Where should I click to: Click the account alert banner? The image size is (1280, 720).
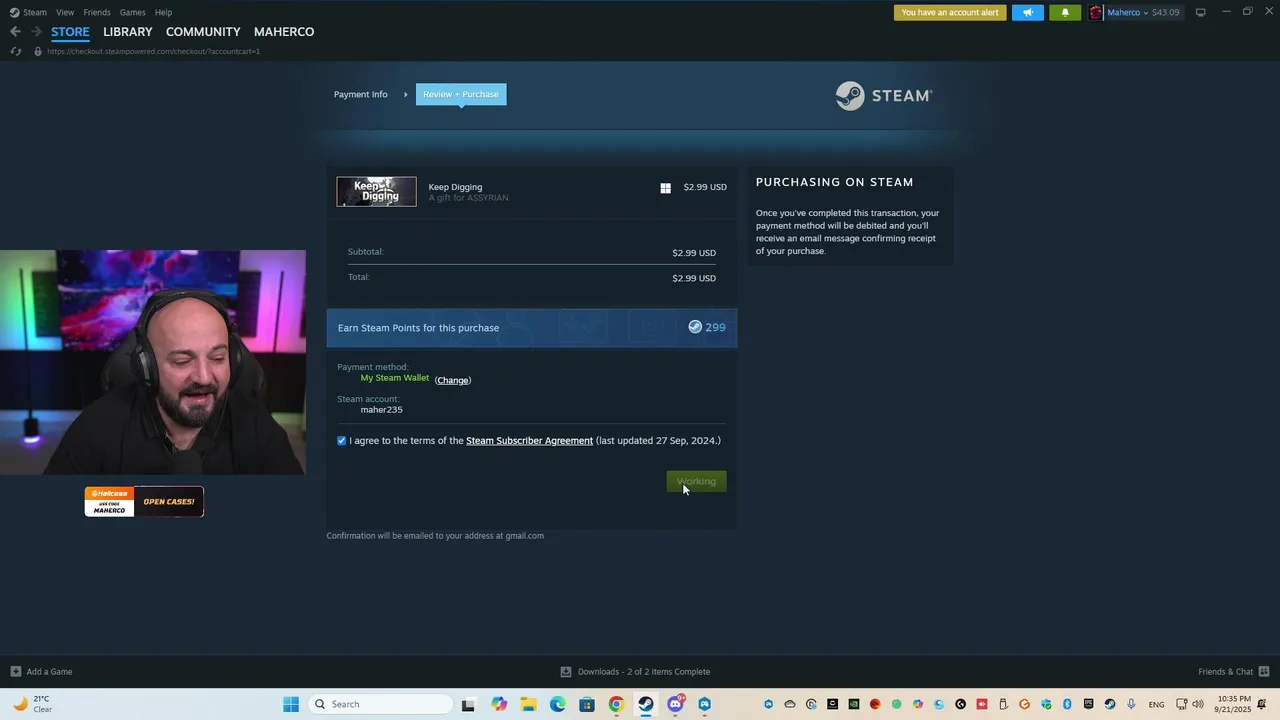(x=950, y=12)
